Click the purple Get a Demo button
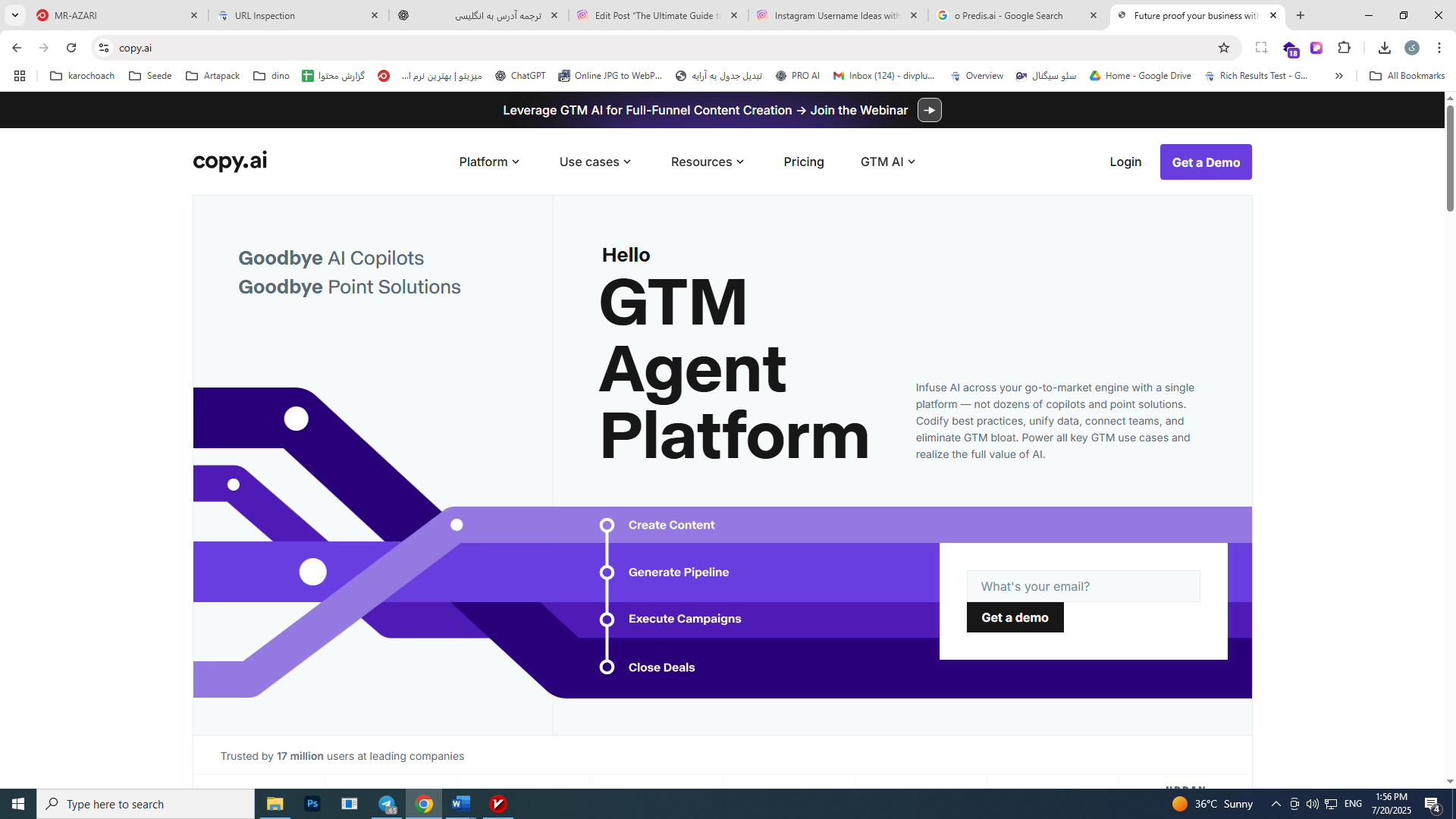1456x819 pixels. (1206, 162)
